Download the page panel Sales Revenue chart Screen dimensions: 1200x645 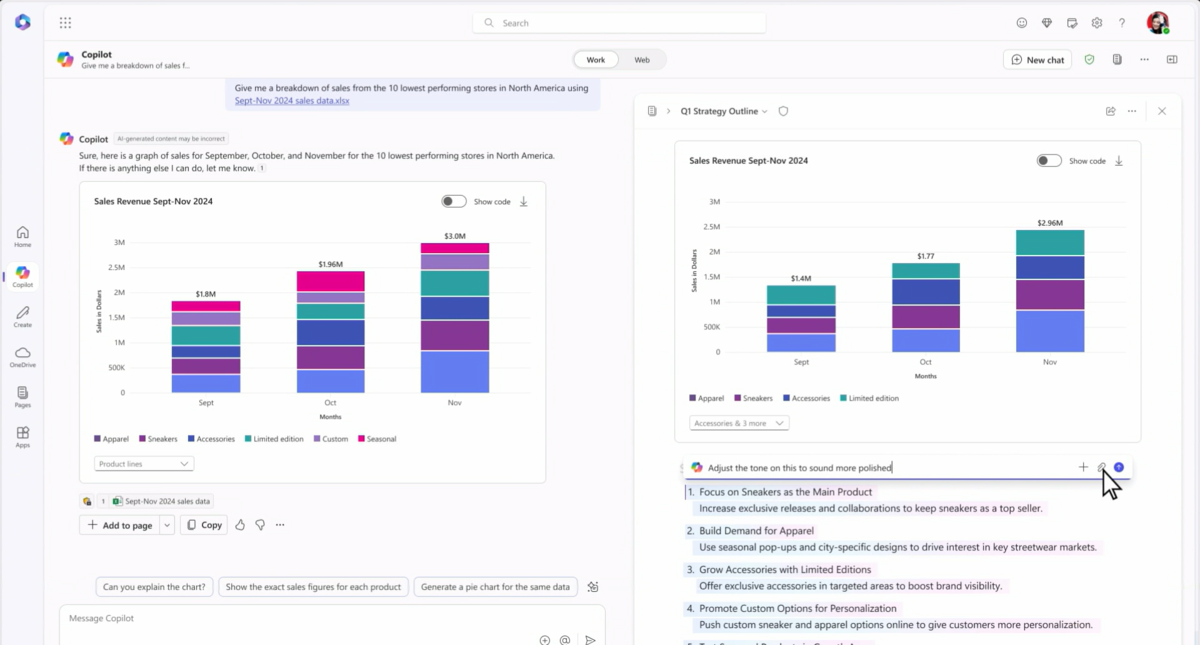point(1119,160)
